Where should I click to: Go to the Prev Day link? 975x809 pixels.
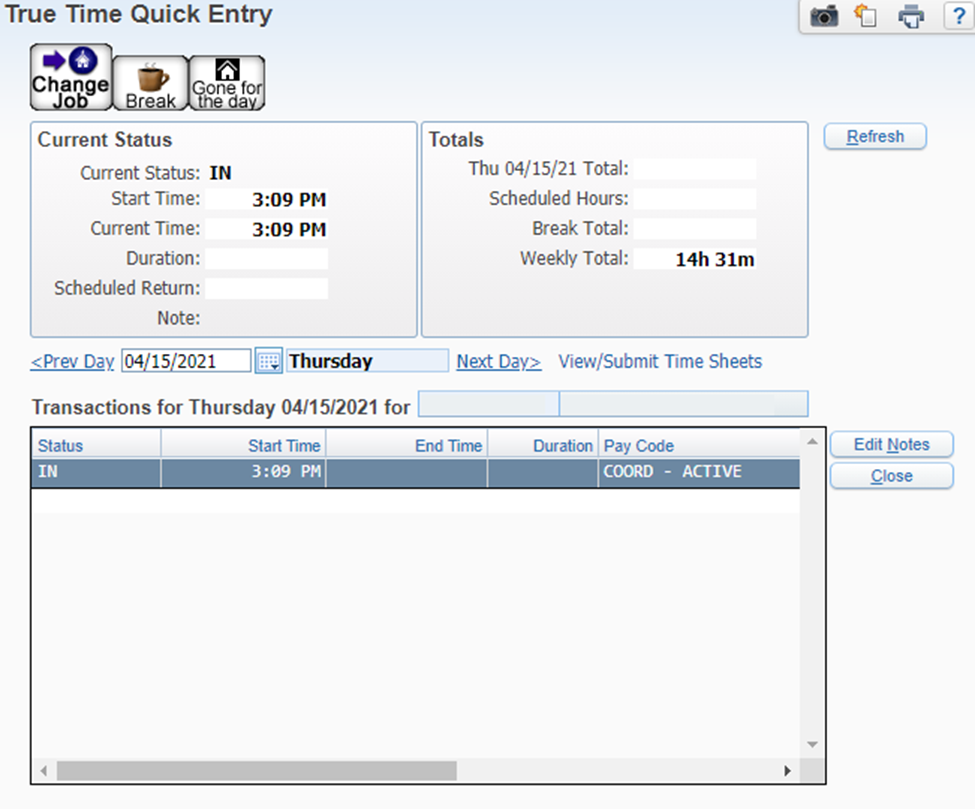pyautogui.click(x=72, y=361)
